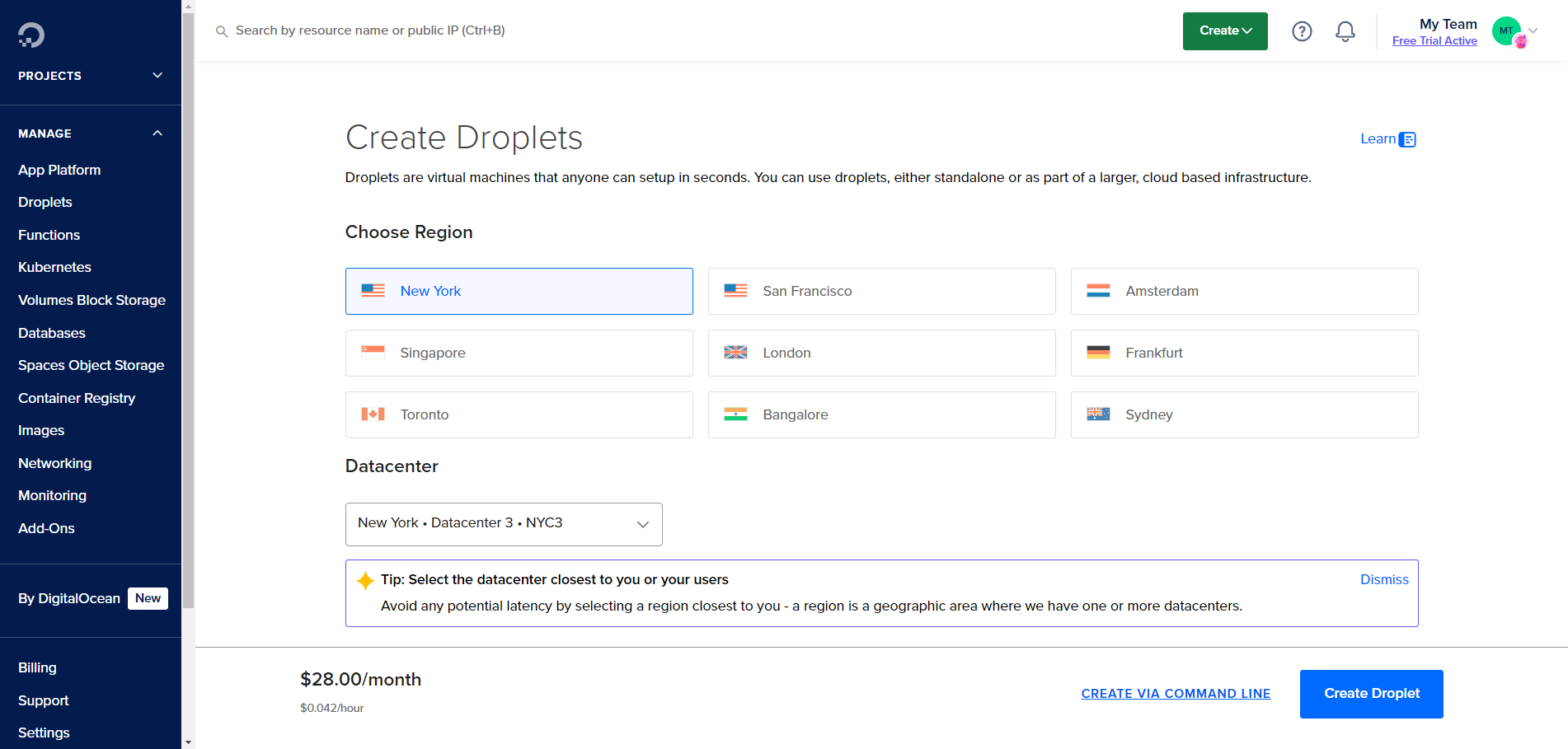This screenshot has width=1568, height=749.
Task: Select the London region
Action: (x=882, y=353)
